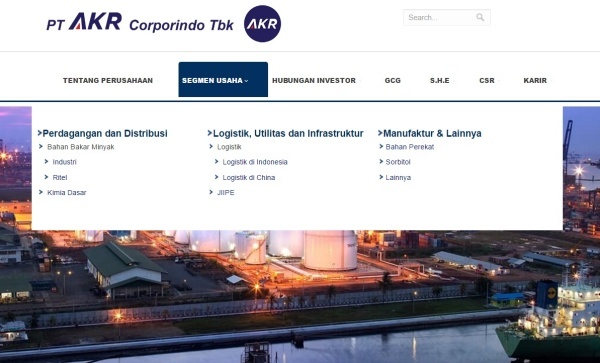Go to the Karir menu
Screen dimensions: 600x363
[535, 80]
